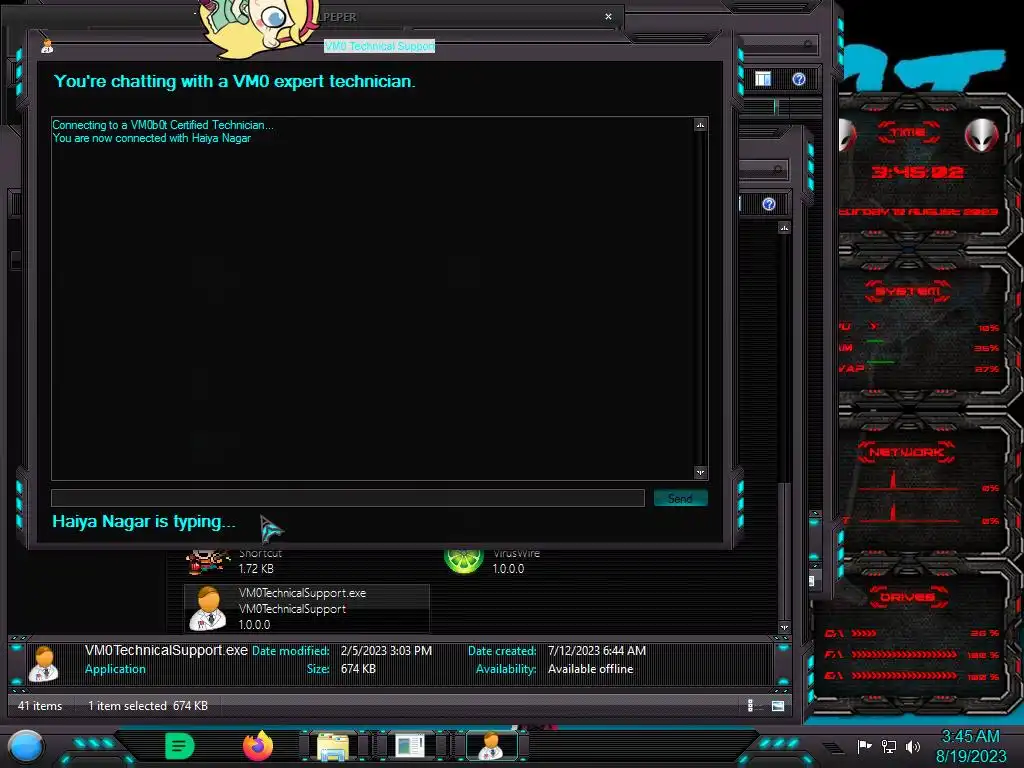Screen dimensions: 1024x768
Task: Click the upper blue help icon
Action: pyautogui.click(x=799, y=79)
